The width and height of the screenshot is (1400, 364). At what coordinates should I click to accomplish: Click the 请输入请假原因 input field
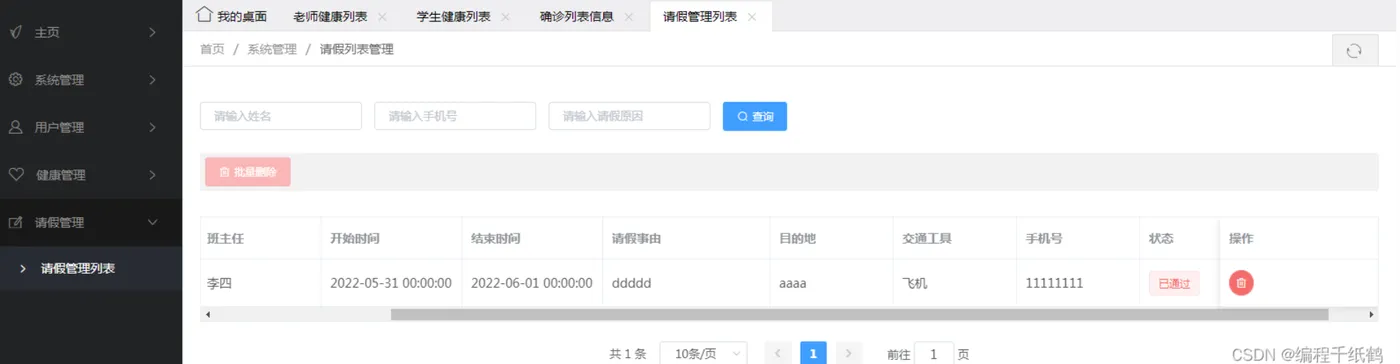tap(629, 116)
